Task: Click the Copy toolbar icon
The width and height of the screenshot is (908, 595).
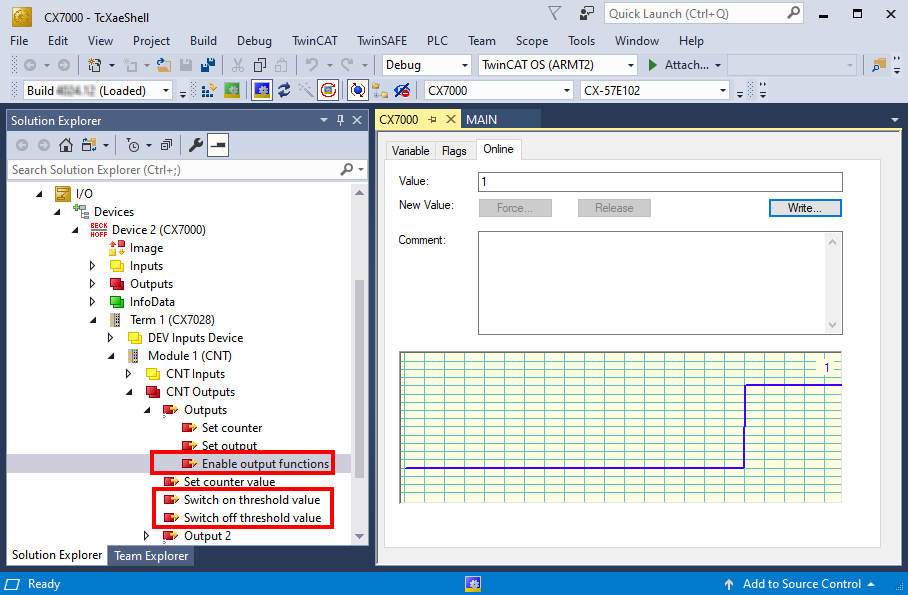Action: coord(260,65)
